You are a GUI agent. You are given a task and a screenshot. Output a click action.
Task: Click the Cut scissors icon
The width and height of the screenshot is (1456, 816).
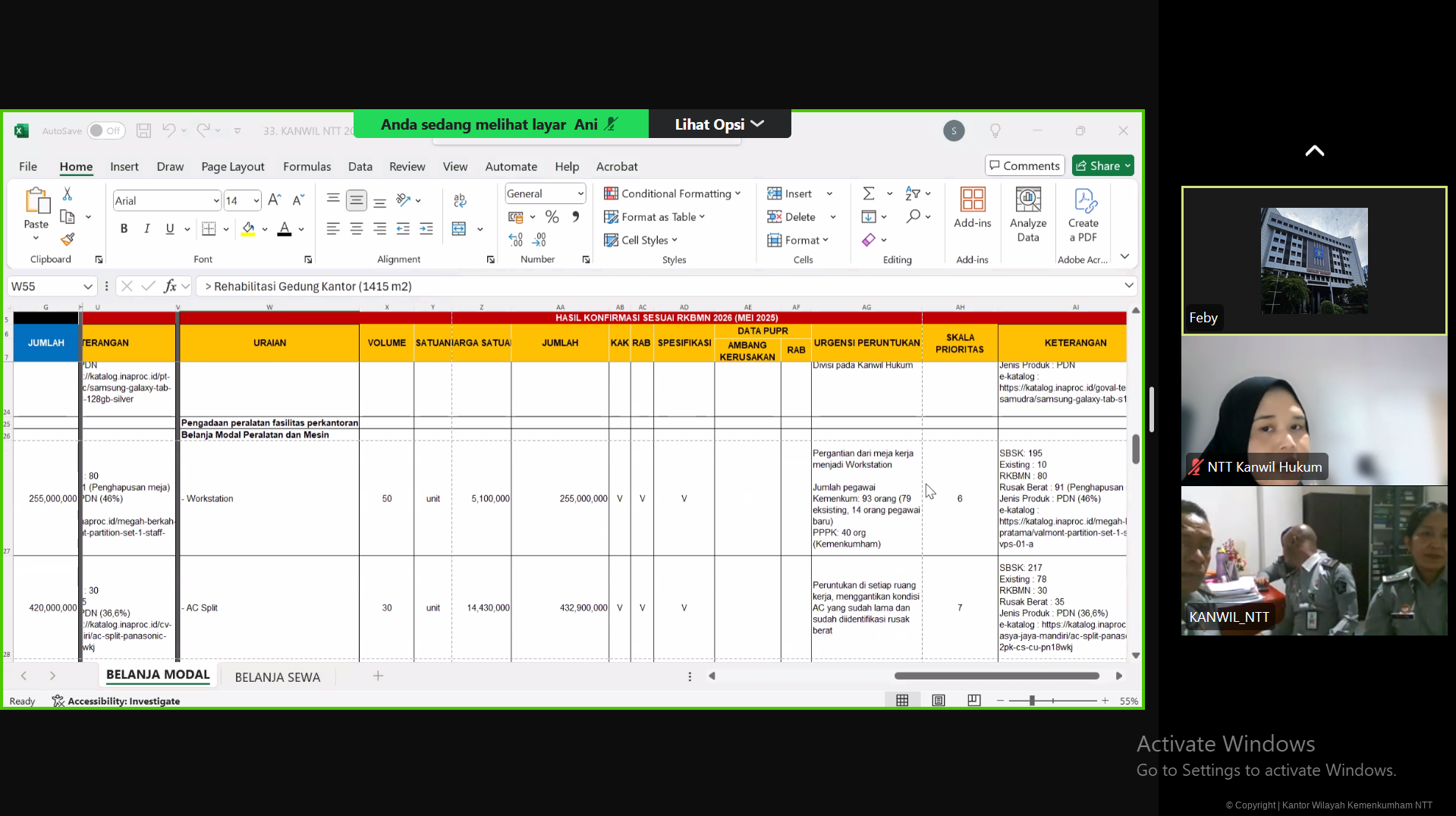(68, 194)
